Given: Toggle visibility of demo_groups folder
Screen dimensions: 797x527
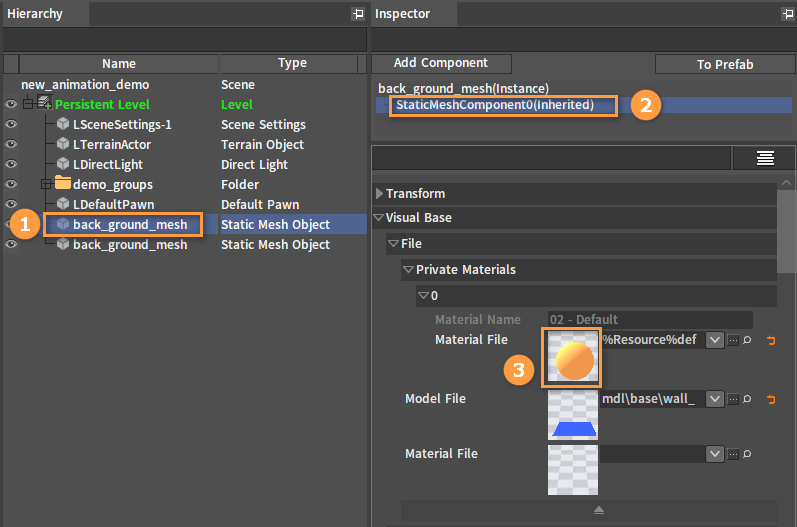Looking at the screenshot, I should [x=11, y=185].
